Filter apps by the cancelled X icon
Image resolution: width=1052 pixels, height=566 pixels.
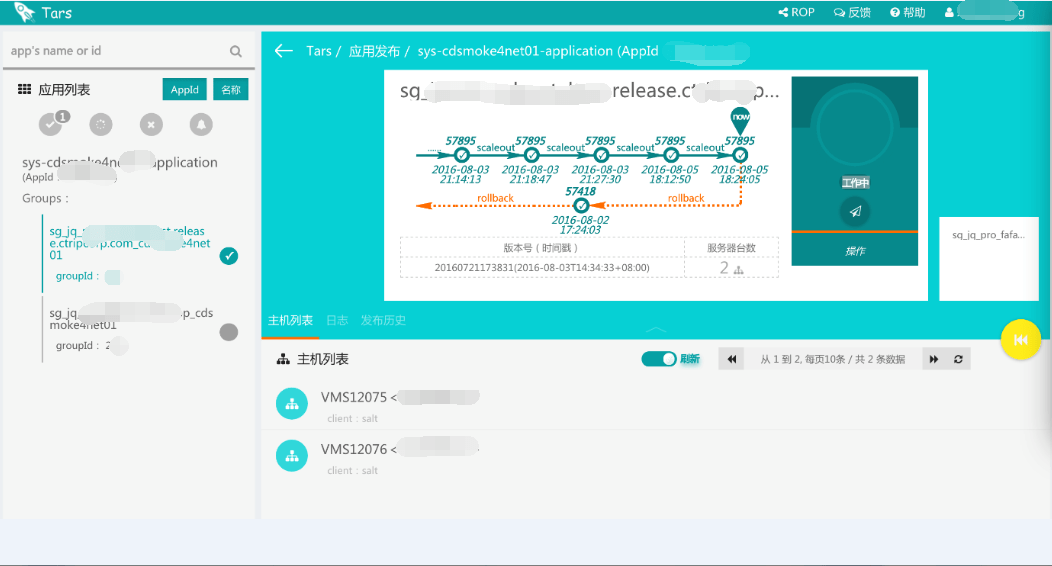point(151,124)
